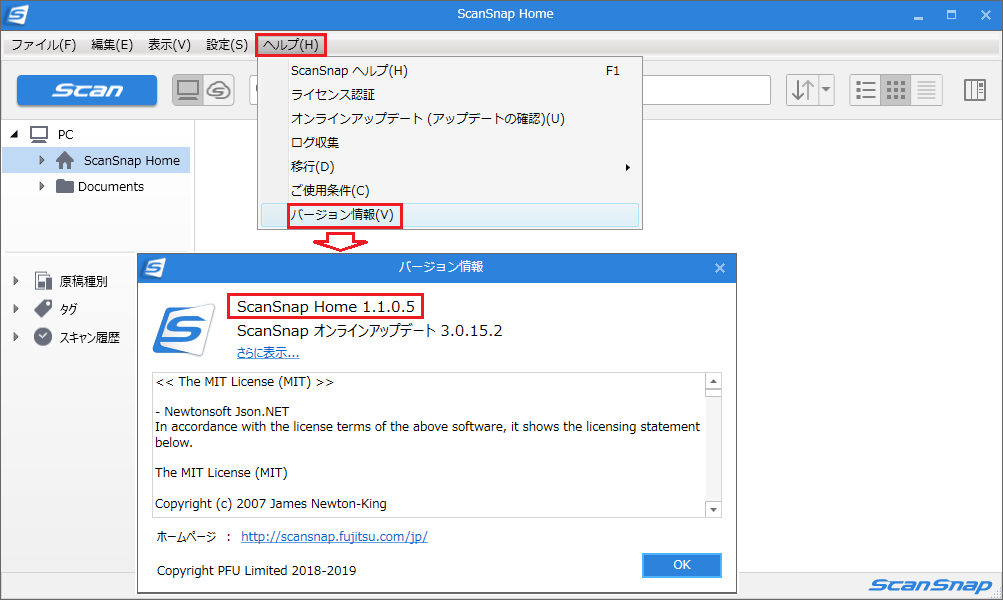The height and width of the screenshot is (600, 1003).
Task: Choose バージョン情報(V) menu entry
Action: click(450, 215)
